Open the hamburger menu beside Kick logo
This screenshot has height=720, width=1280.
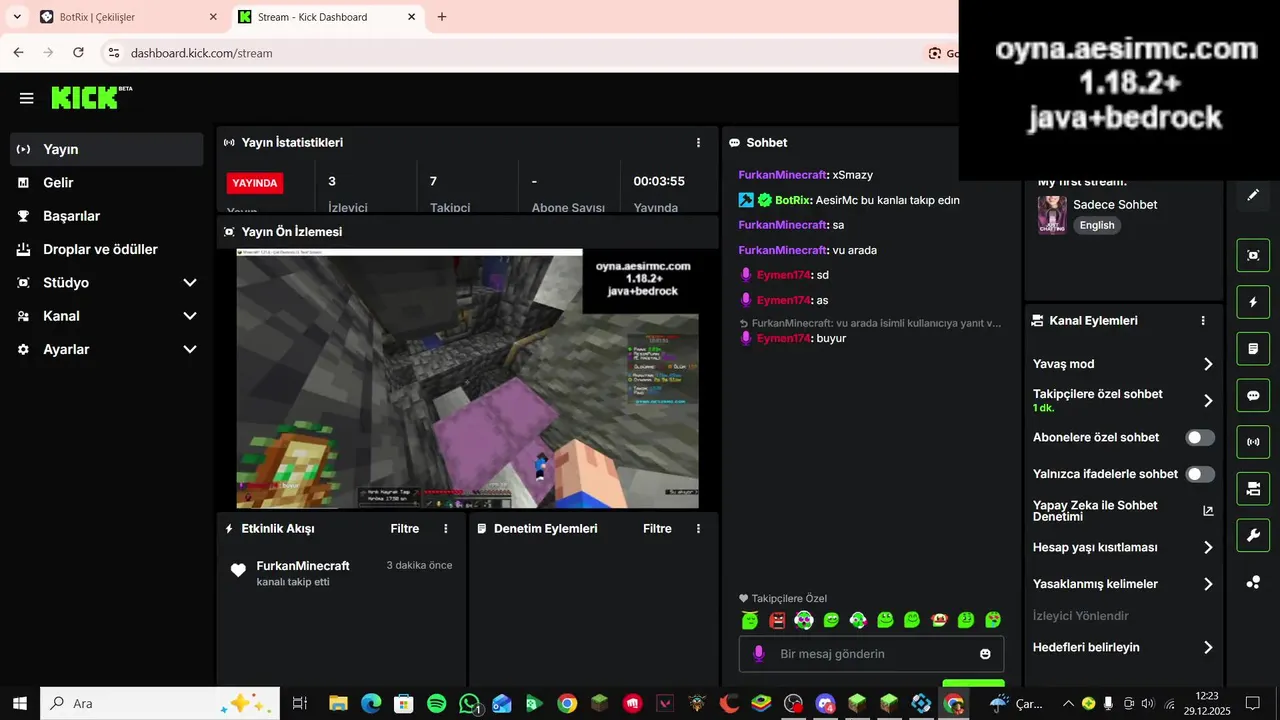point(27,98)
